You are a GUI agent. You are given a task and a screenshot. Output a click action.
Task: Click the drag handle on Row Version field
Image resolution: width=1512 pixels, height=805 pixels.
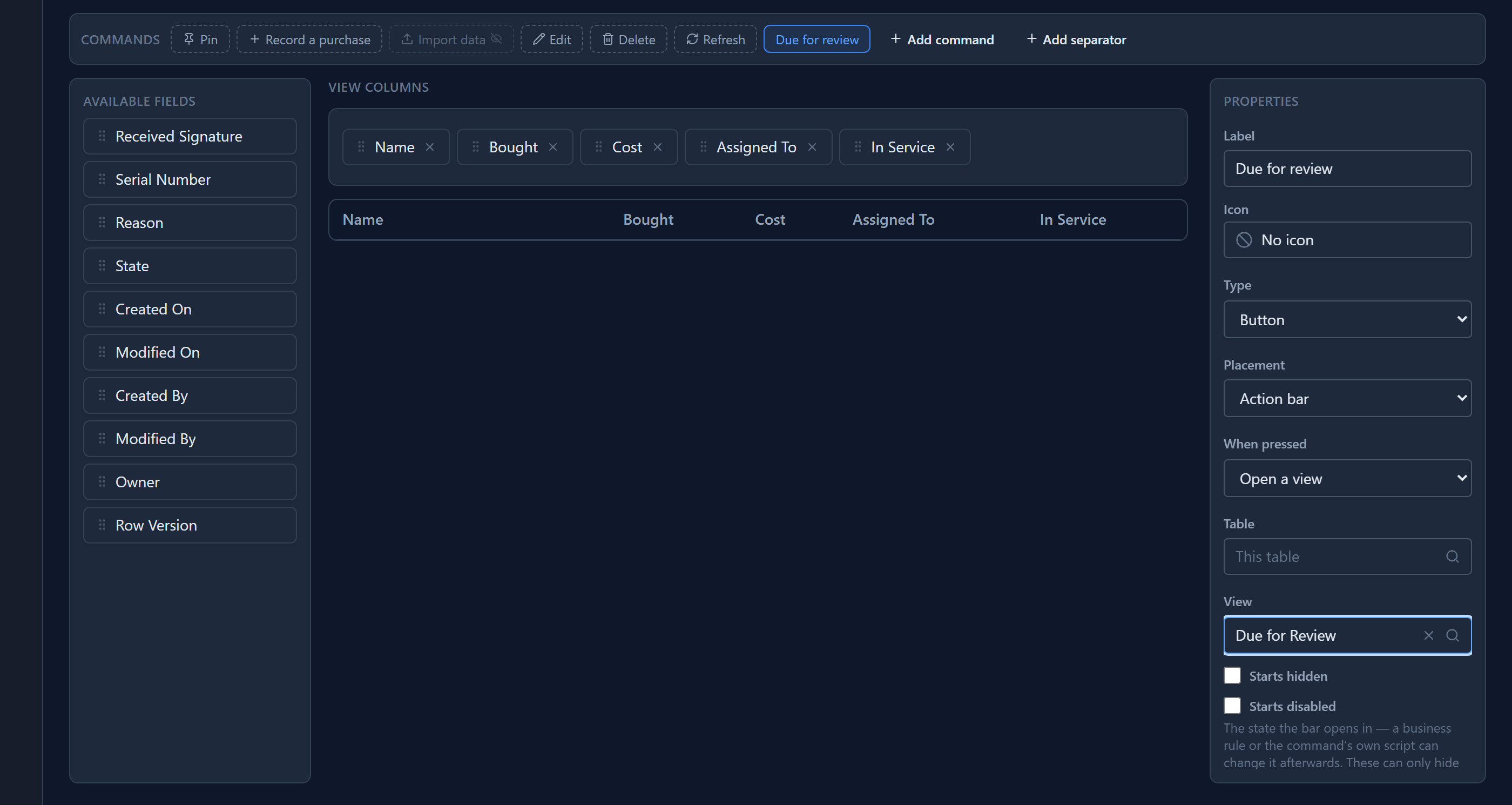click(102, 525)
